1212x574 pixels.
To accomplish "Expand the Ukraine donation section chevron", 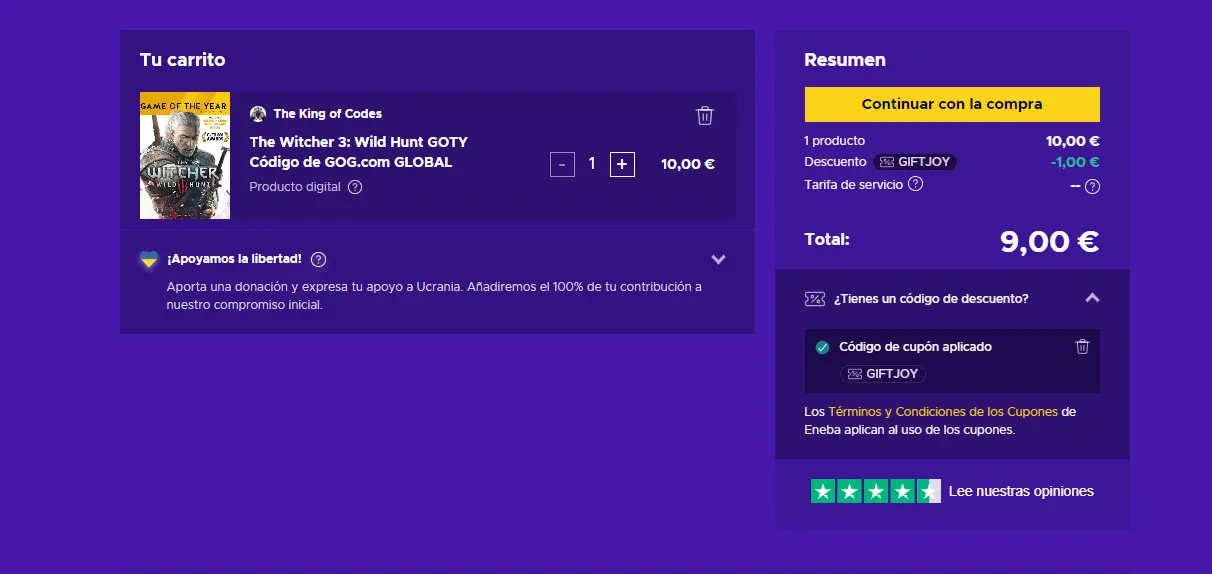I will point(718,259).
